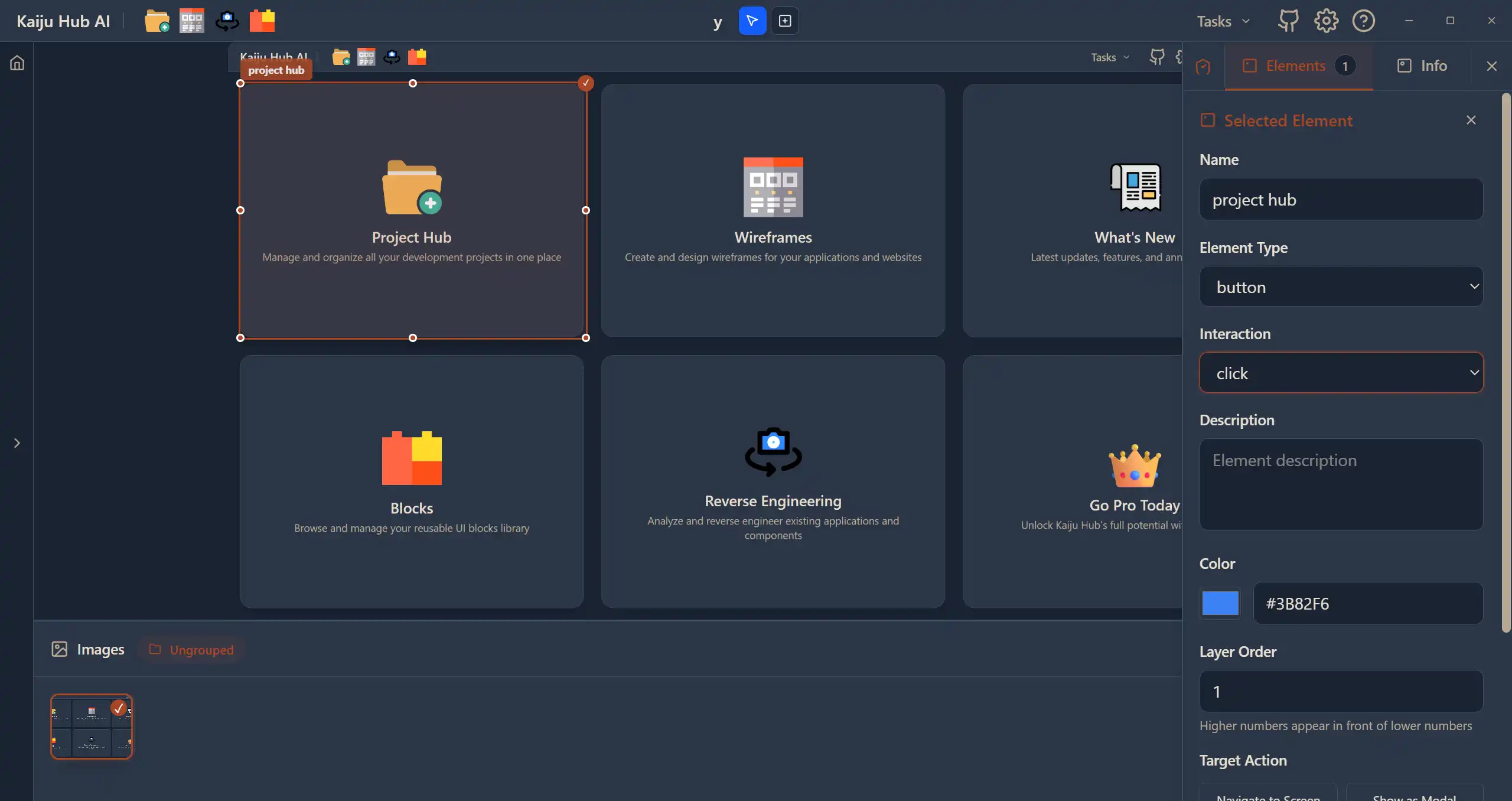The height and width of the screenshot is (801, 1512).
Task: Edit the Name field 'project hub'
Action: click(1341, 200)
